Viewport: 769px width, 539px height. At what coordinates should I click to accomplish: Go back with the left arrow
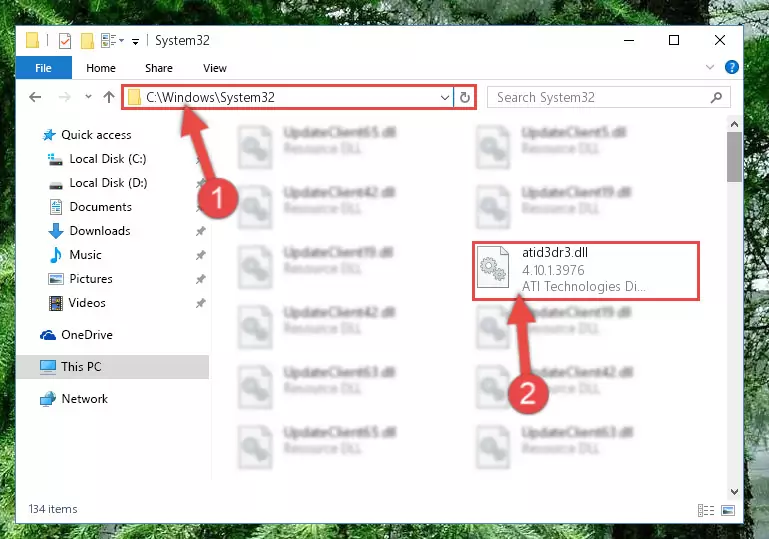(35, 97)
